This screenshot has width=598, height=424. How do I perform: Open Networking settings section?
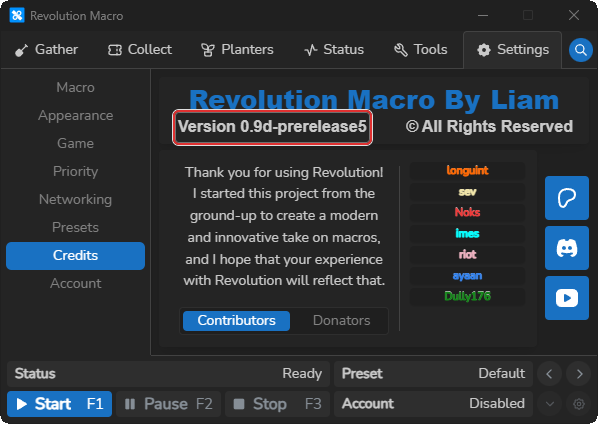(76, 199)
